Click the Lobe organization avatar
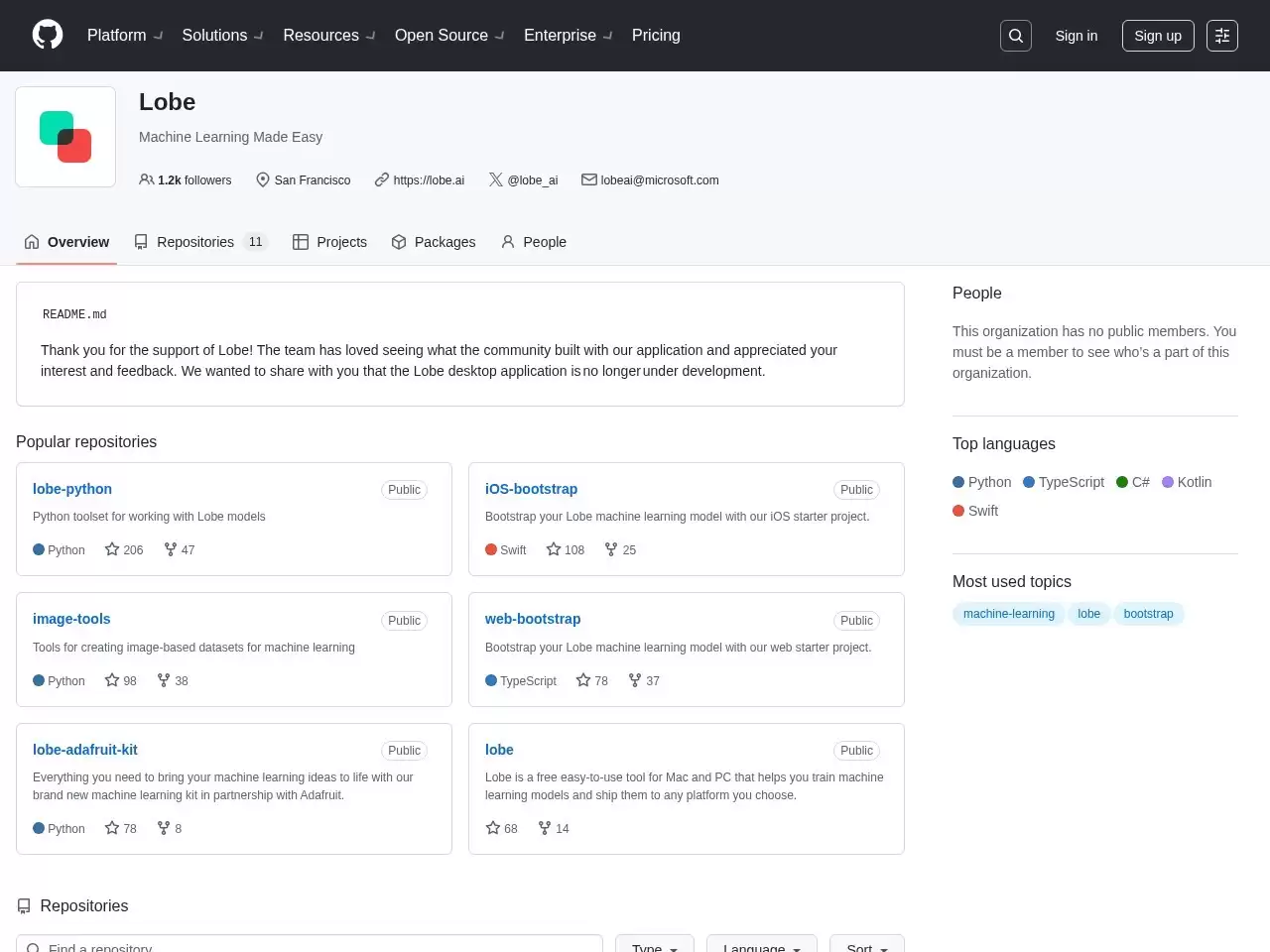The height and width of the screenshot is (952, 1270). pos(65,137)
